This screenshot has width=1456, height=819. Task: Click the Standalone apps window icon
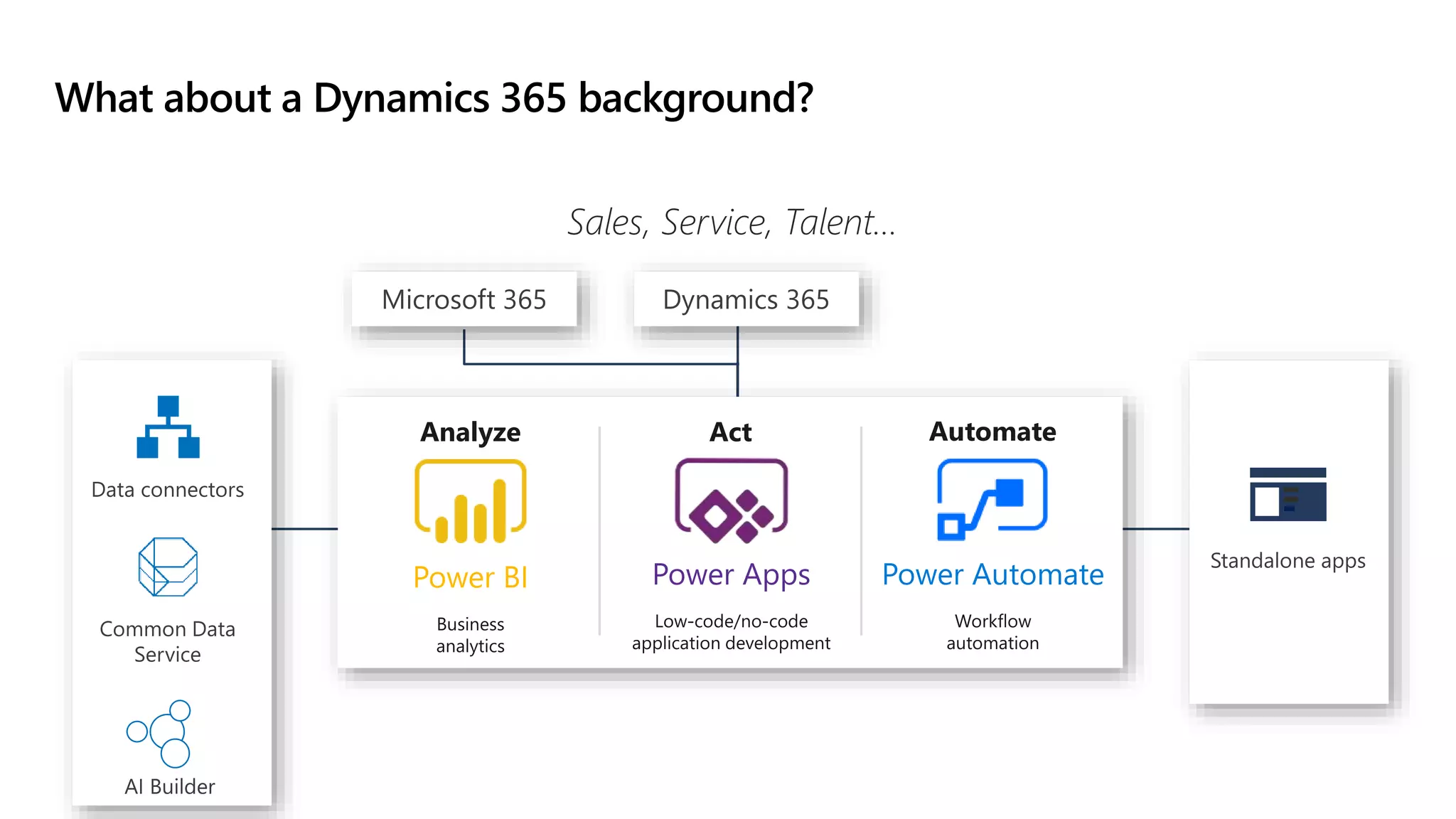(1288, 494)
